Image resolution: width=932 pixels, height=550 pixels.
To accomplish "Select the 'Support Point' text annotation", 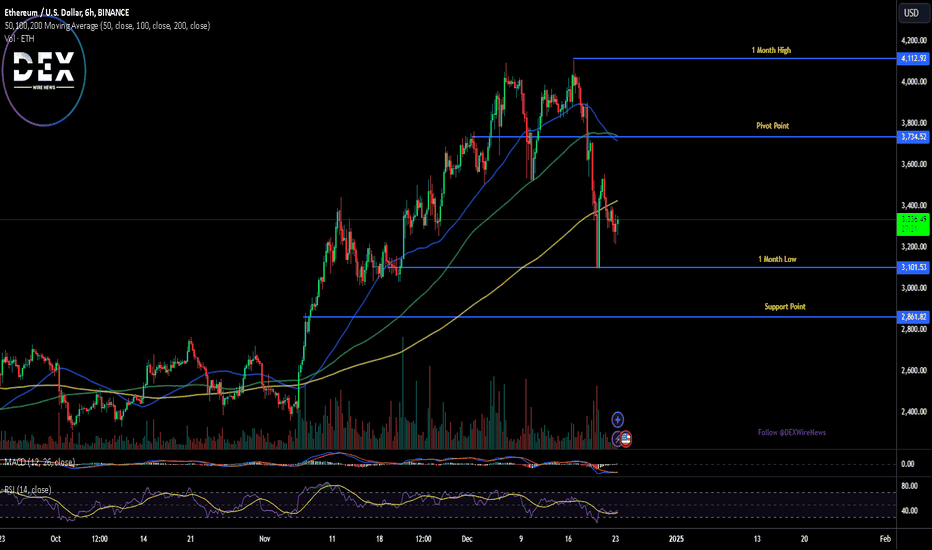I will (x=785, y=307).
